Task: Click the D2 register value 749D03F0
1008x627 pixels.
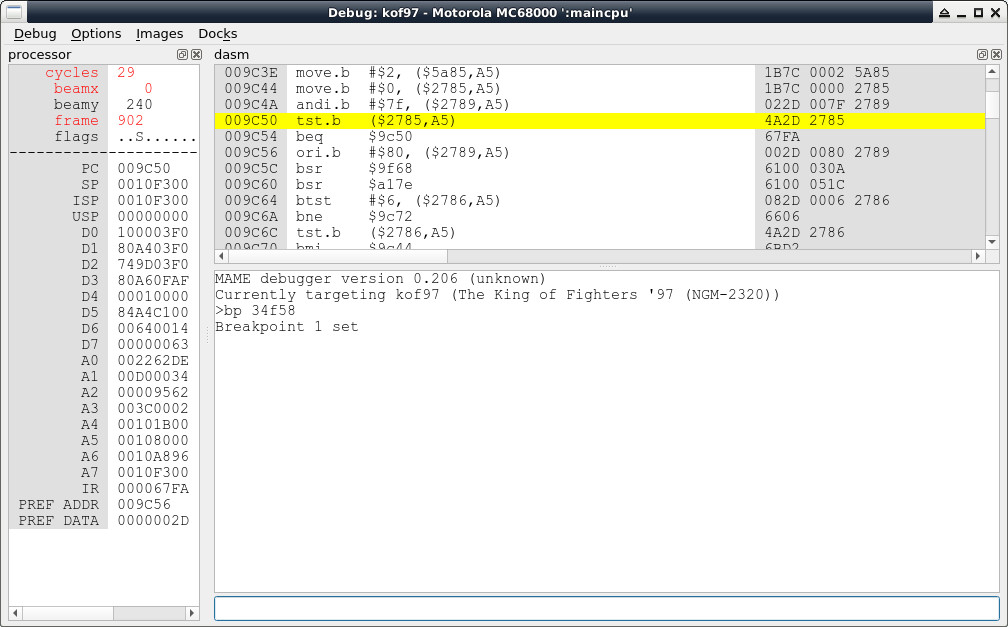Action: coord(153,264)
